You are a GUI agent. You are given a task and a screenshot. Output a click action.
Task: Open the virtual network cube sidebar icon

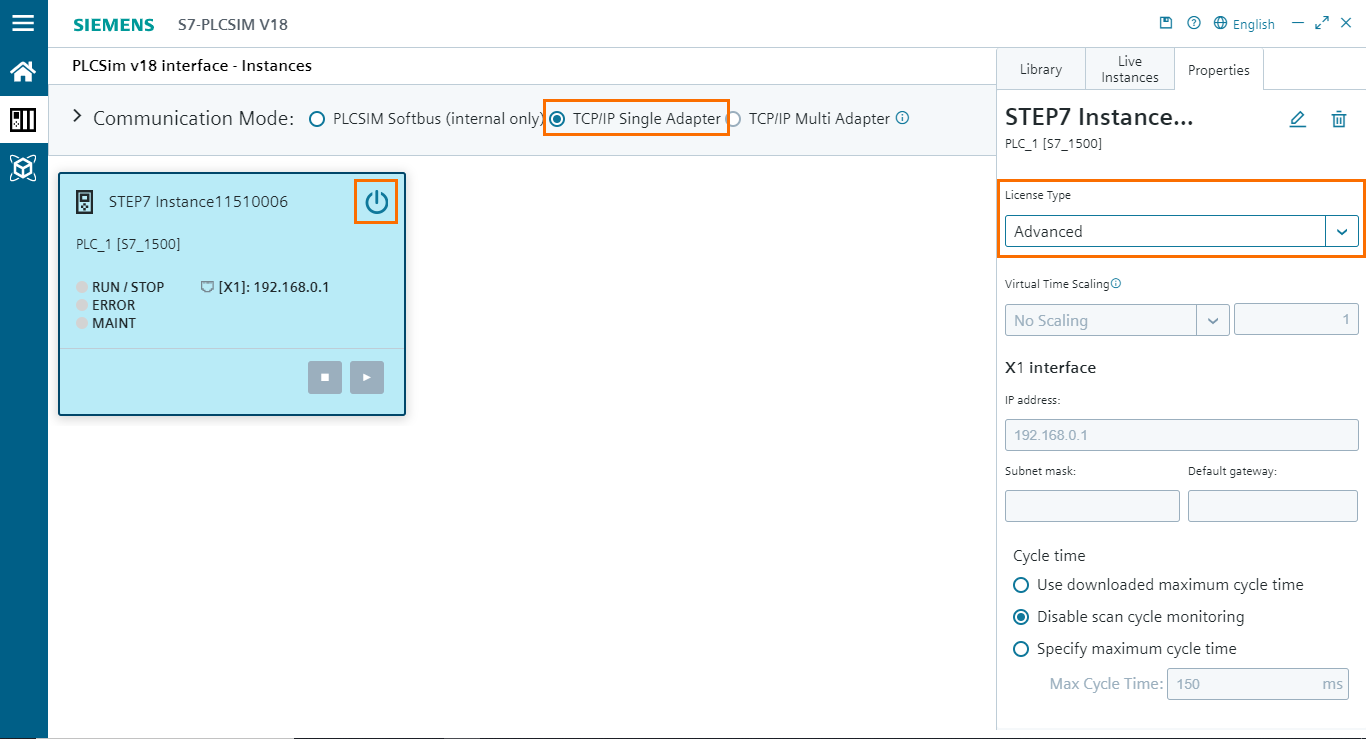click(24, 167)
